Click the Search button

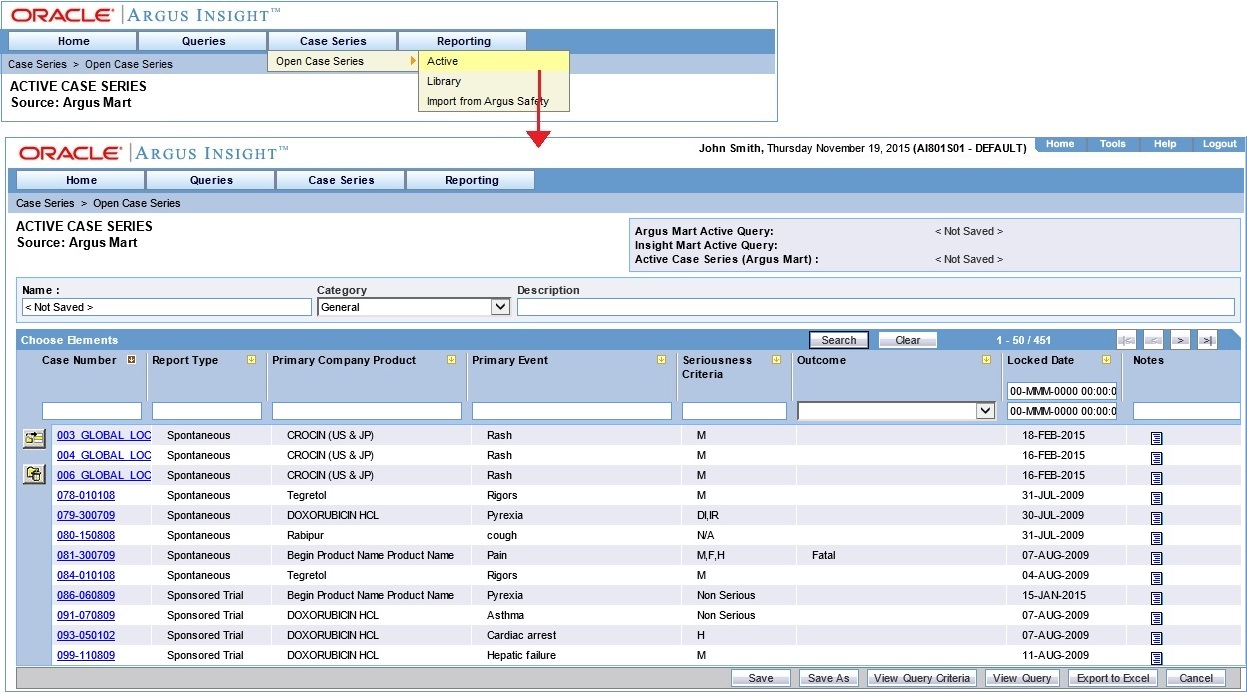click(x=839, y=340)
